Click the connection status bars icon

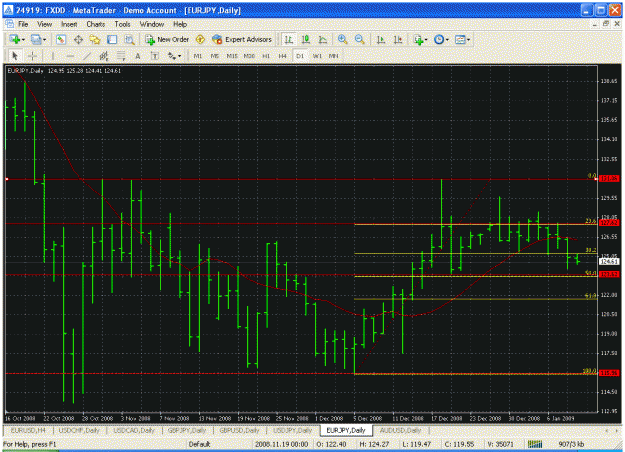pos(535,444)
